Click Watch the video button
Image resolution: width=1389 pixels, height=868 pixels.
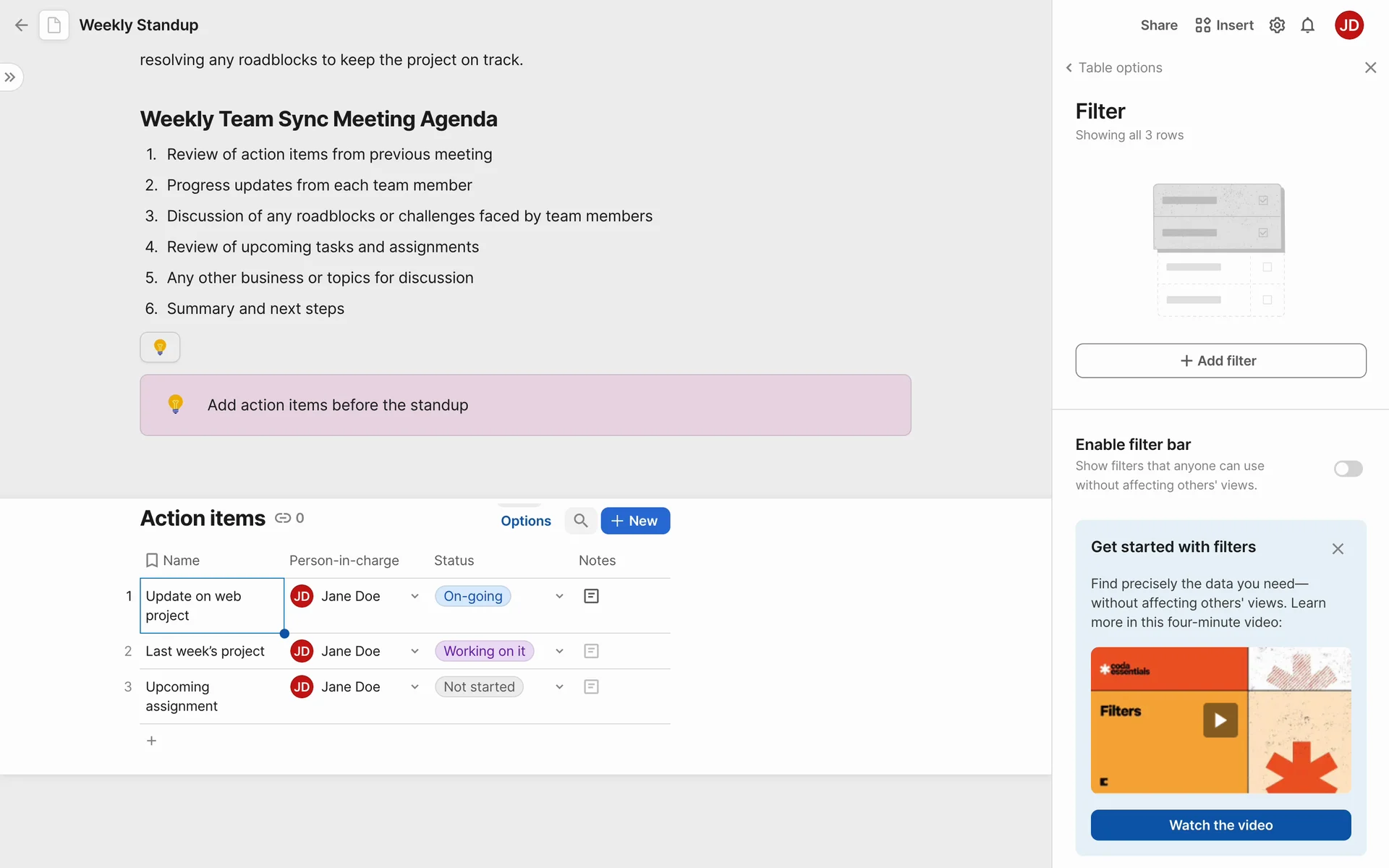(x=1220, y=825)
